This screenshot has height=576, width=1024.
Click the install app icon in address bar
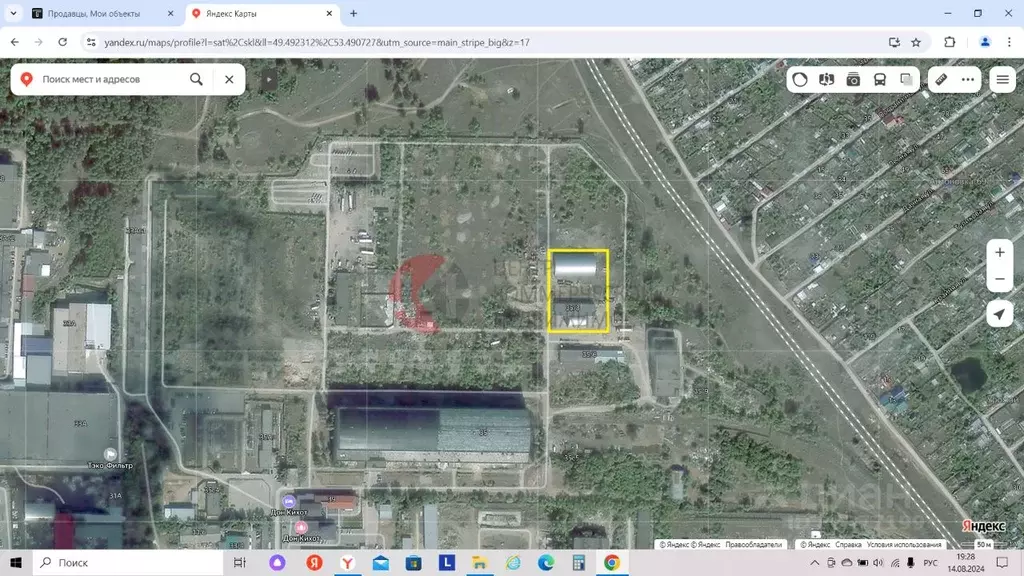(894, 42)
